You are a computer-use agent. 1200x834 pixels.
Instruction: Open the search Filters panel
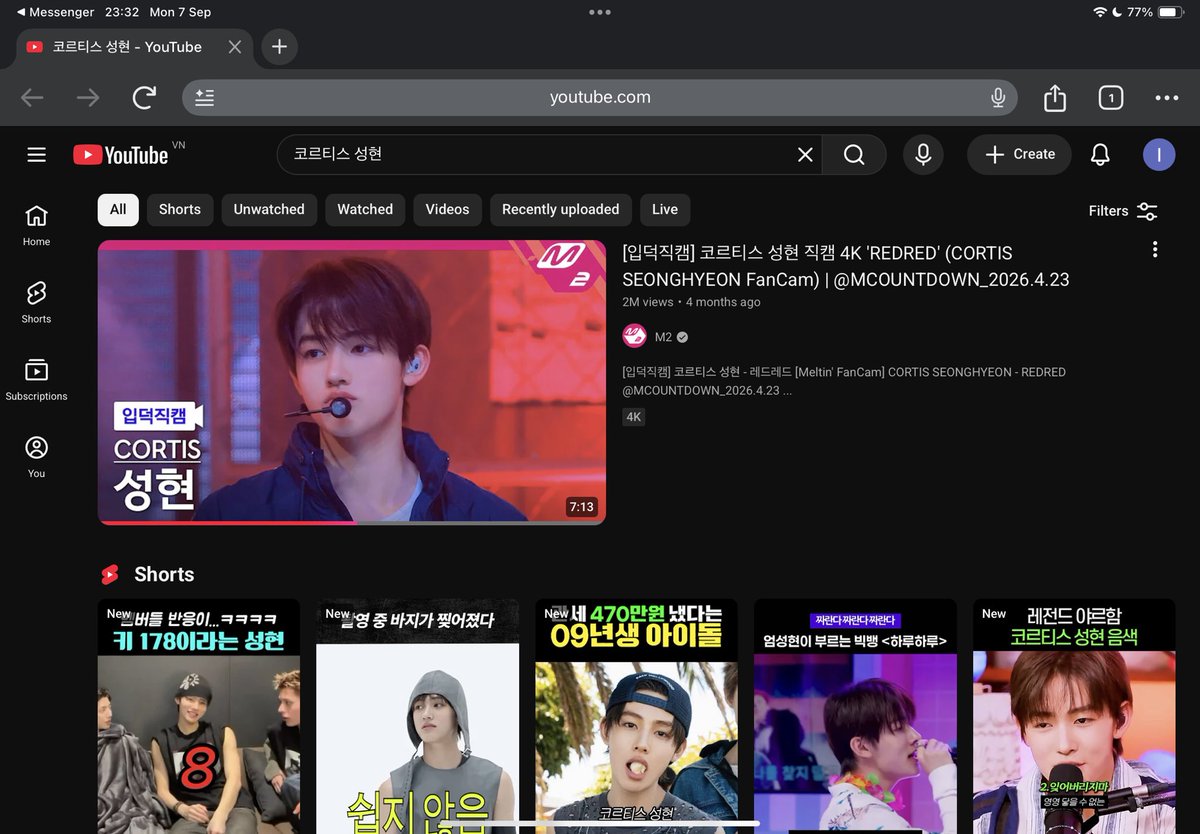pyautogui.click(x=1123, y=211)
